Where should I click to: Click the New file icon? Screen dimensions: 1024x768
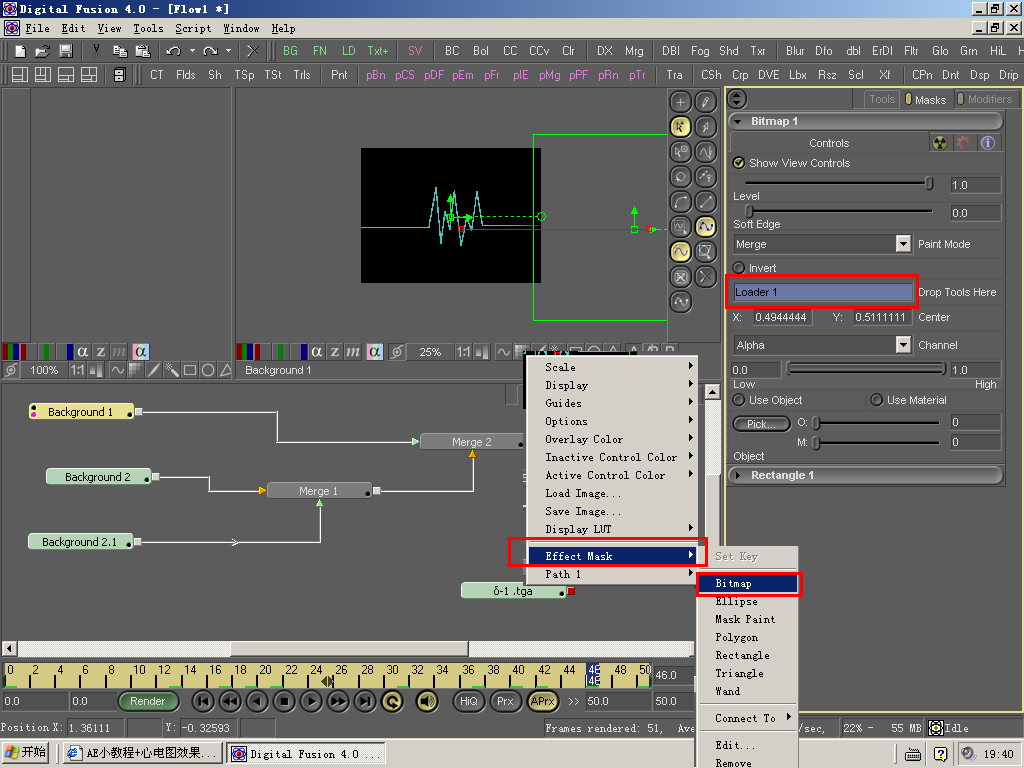tap(20, 51)
